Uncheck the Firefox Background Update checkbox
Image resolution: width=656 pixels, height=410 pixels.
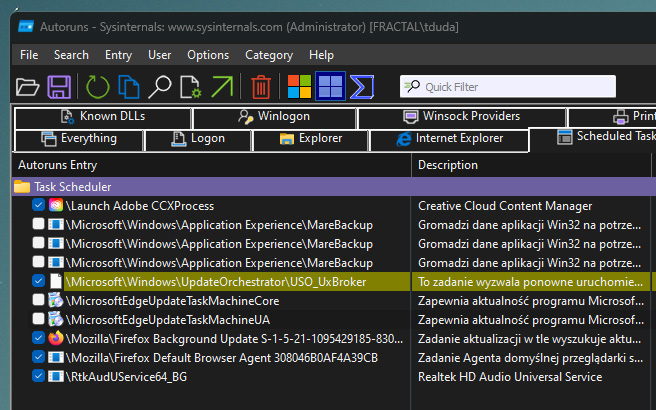click(x=38, y=337)
